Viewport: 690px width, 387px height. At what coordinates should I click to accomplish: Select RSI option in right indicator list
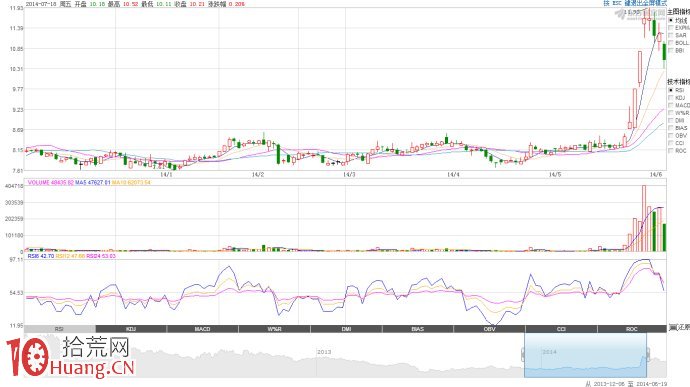[x=671, y=90]
